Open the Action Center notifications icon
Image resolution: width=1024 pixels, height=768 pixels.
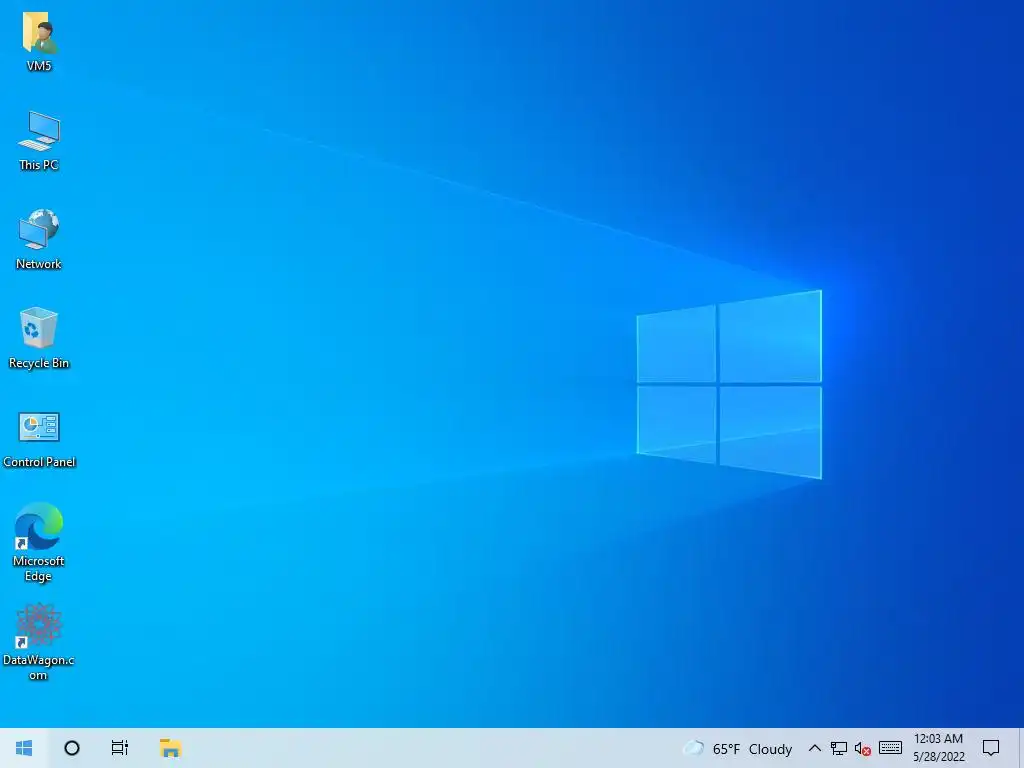pyautogui.click(x=991, y=748)
